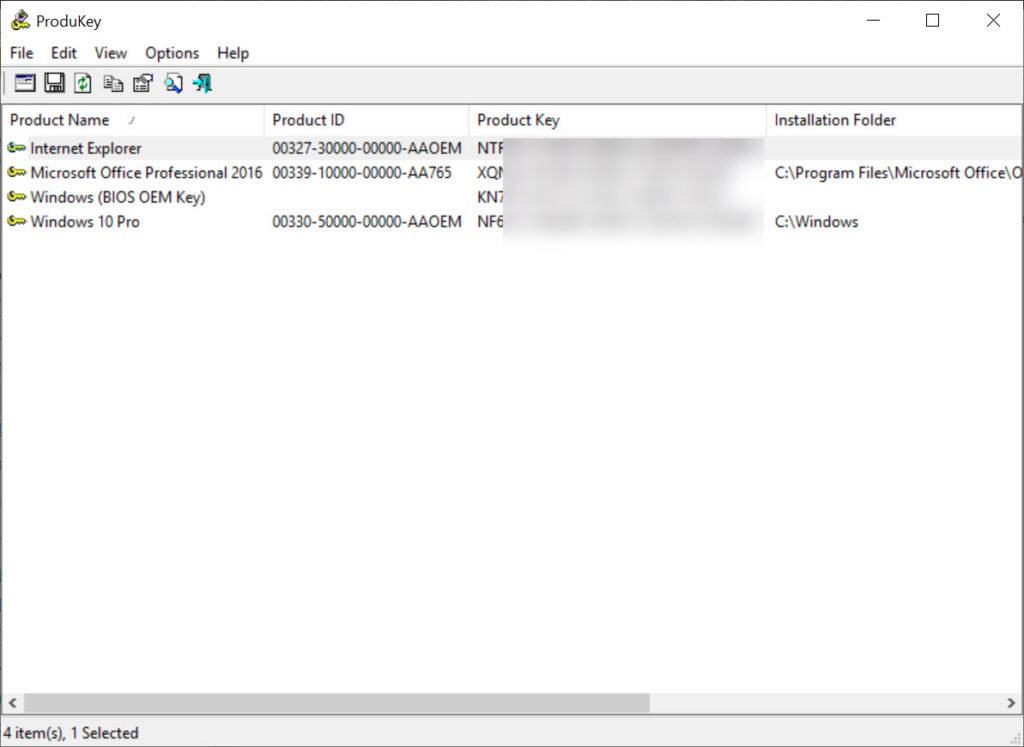Image resolution: width=1024 pixels, height=747 pixels.
Task: Click the key icon beside Microsoft Office Professional 2016
Action: (x=16, y=172)
